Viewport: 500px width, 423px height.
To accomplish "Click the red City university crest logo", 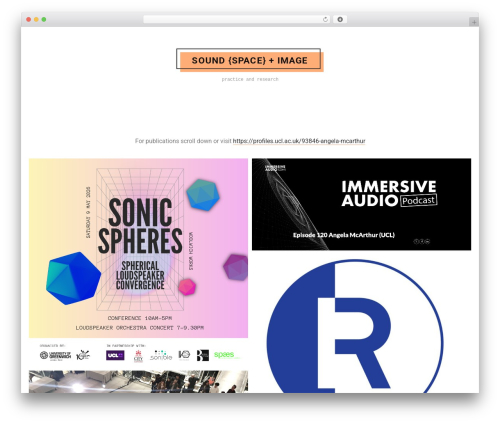I will click(138, 356).
